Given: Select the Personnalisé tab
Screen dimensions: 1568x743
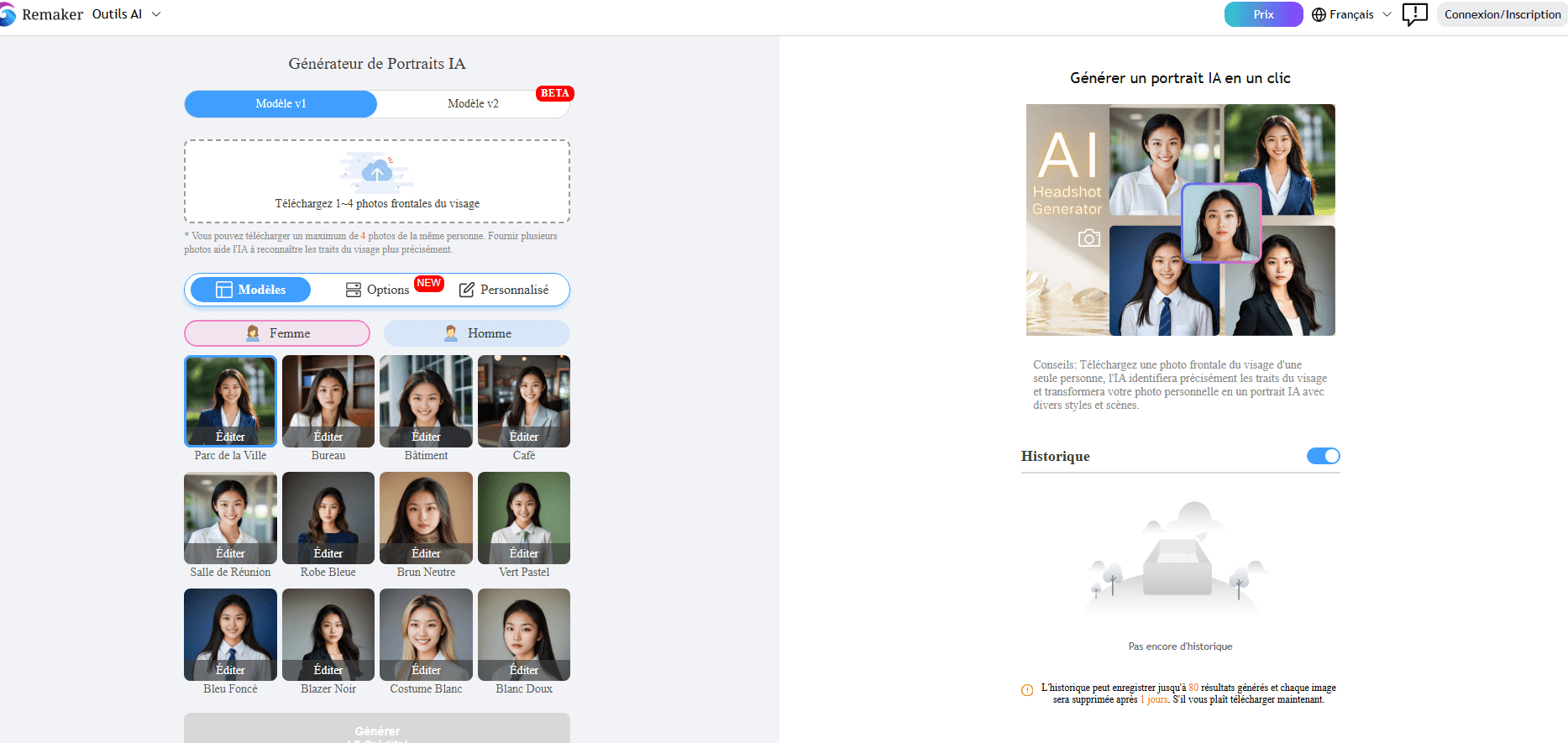Looking at the screenshot, I should [x=504, y=290].
